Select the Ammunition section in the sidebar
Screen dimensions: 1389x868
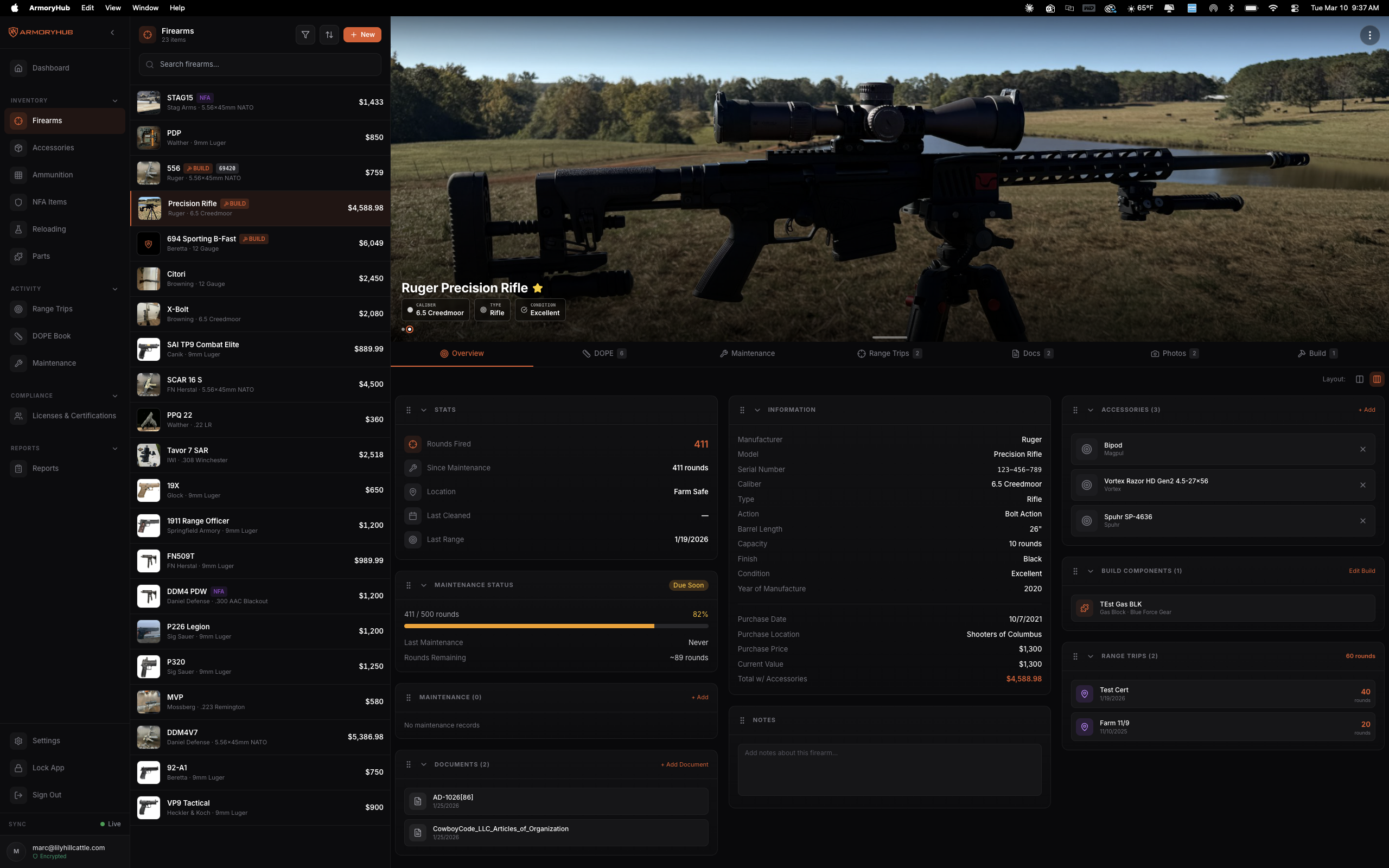coord(53,175)
